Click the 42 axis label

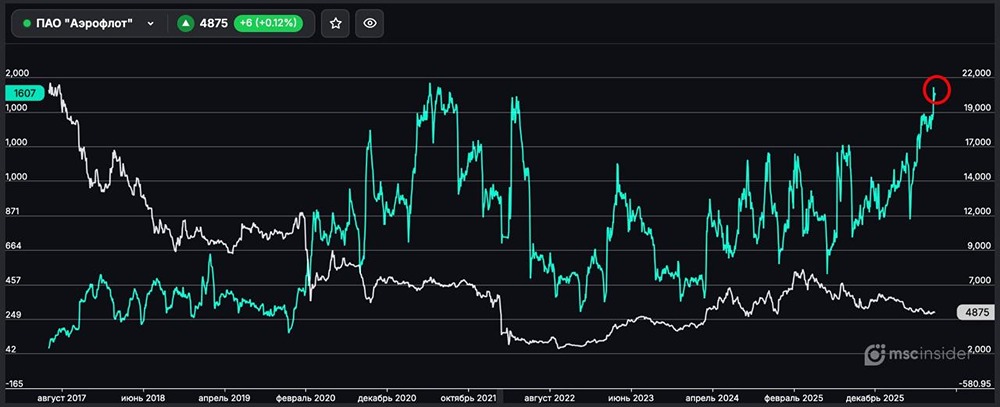tap(11, 350)
